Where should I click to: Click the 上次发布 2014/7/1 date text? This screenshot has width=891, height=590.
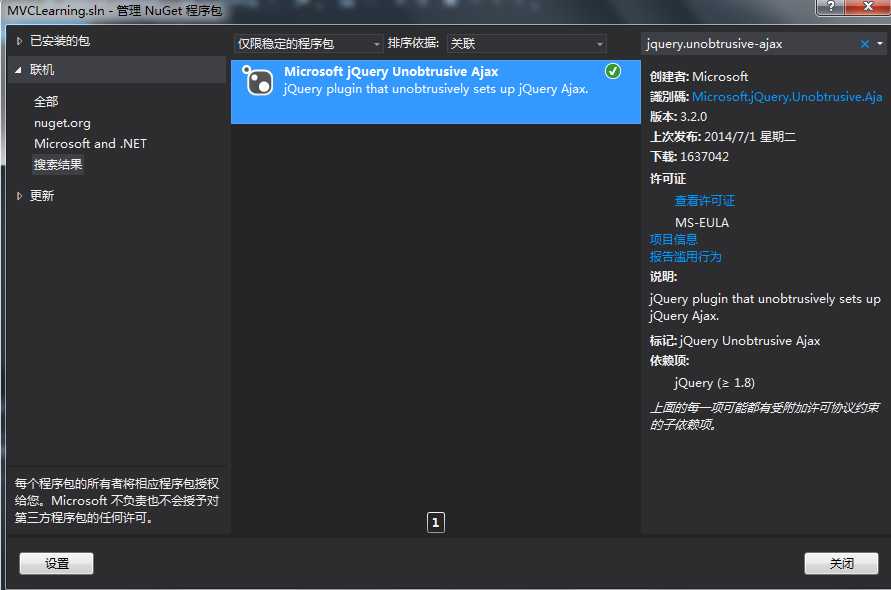click(x=723, y=136)
